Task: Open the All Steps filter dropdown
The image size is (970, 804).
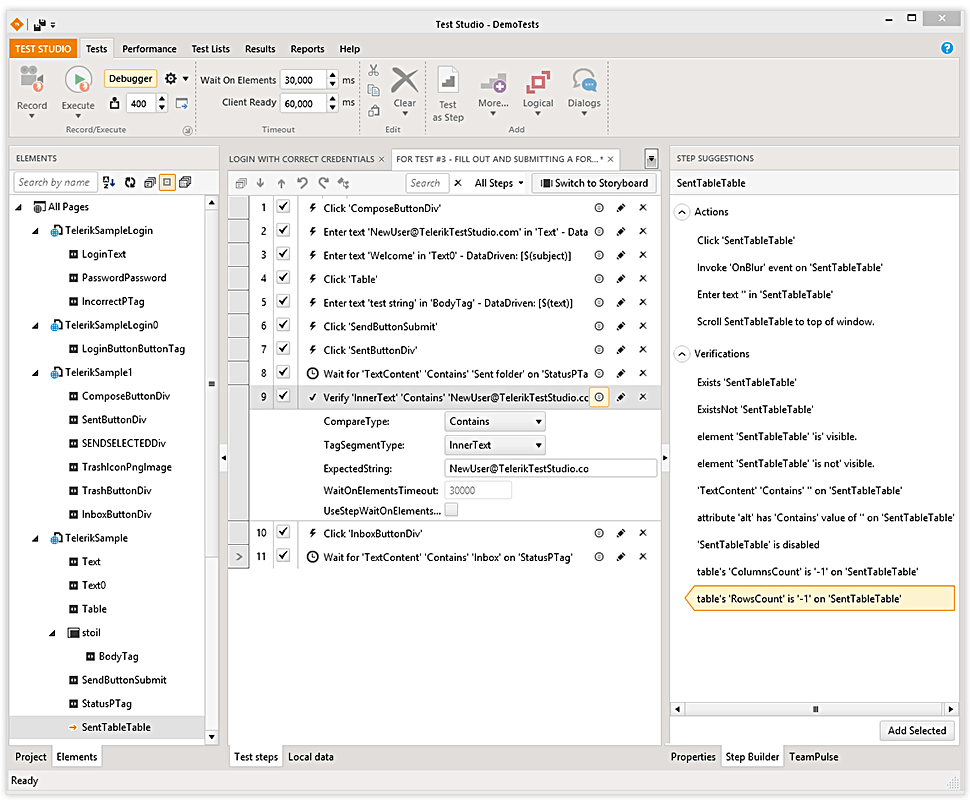Action: point(499,183)
